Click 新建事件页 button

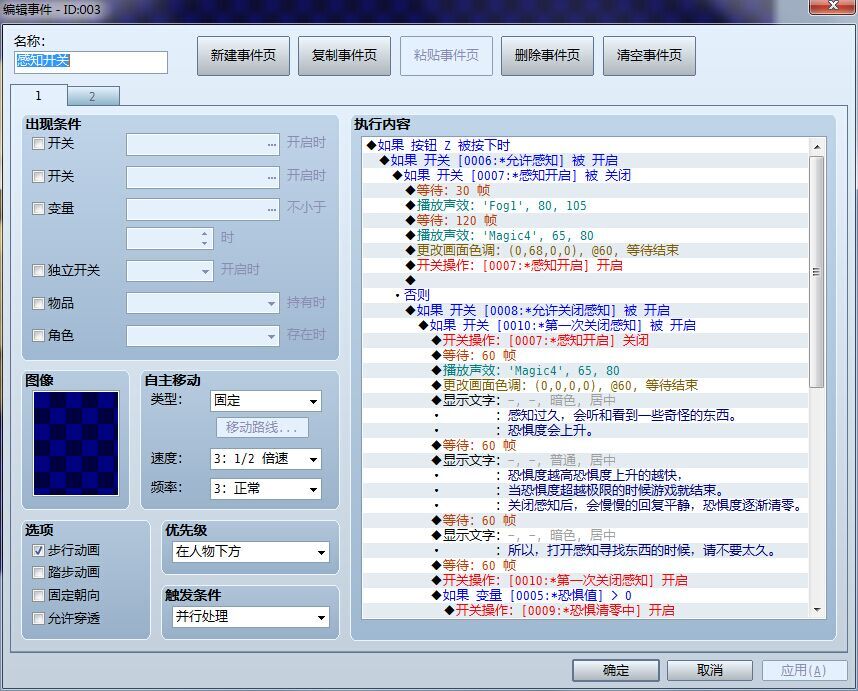coord(243,56)
